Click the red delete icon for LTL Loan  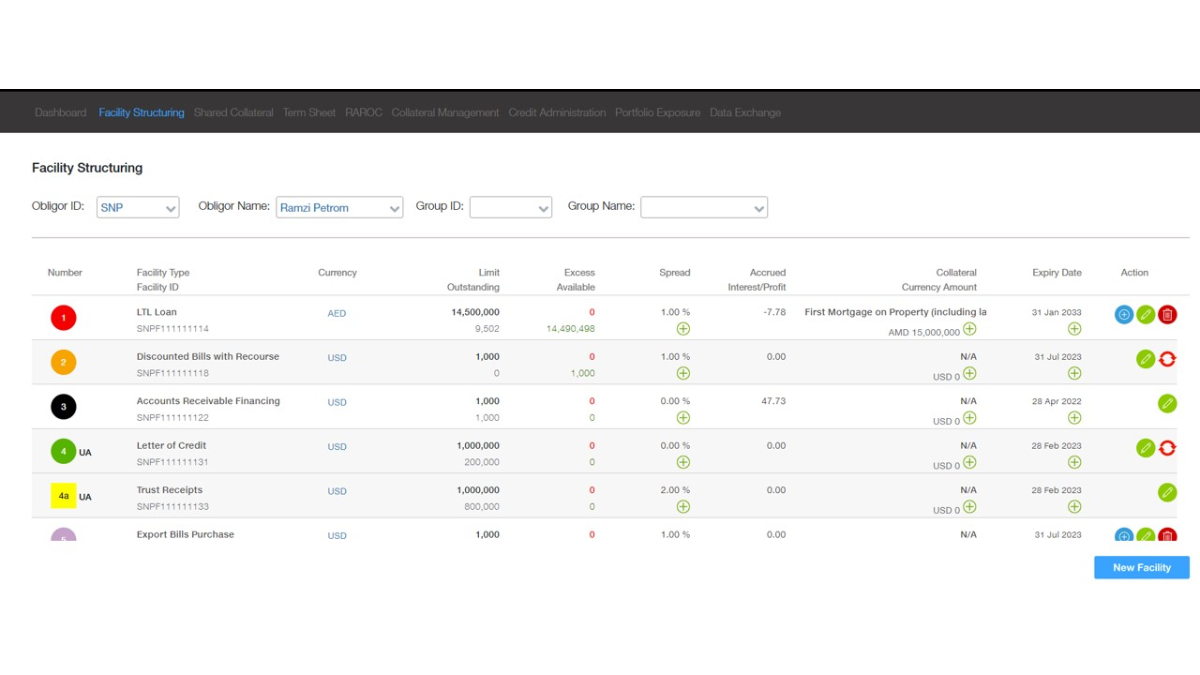1167,315
